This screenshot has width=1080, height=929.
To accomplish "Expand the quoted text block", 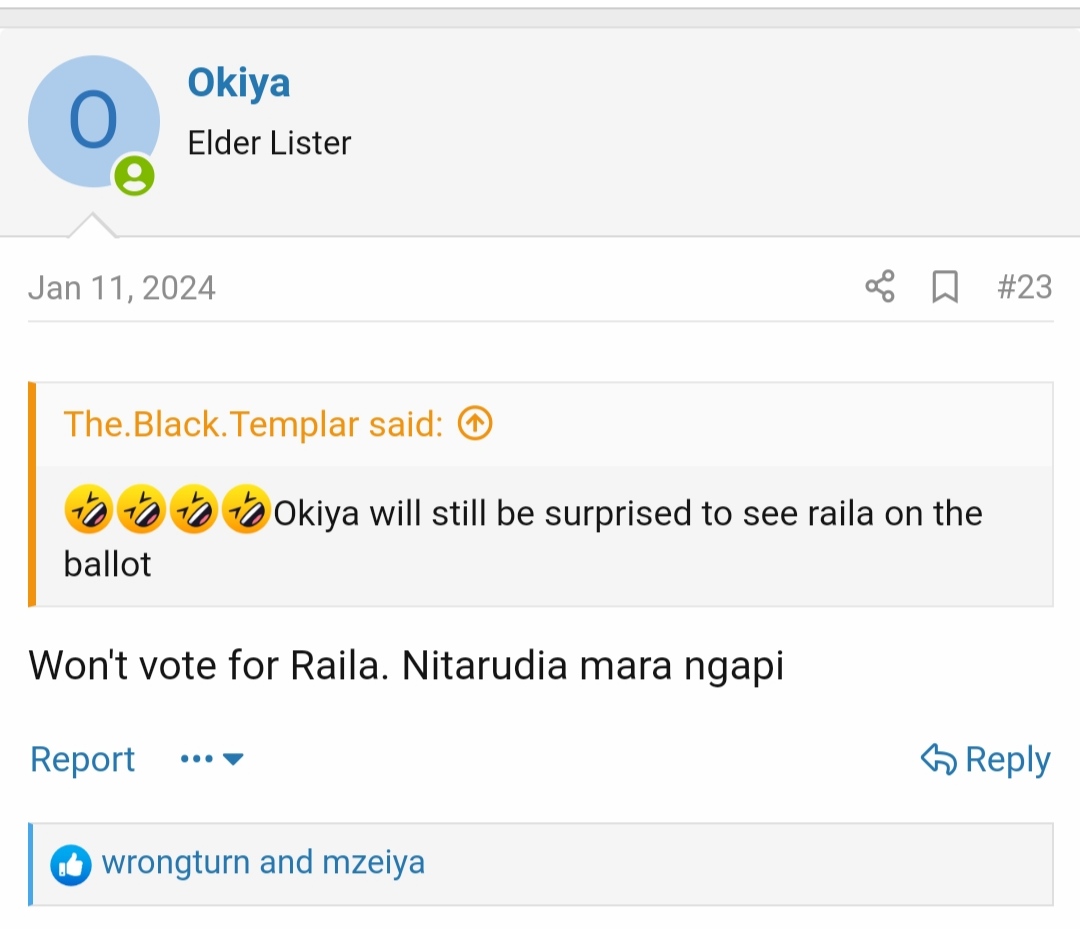I will pos(540,538).
